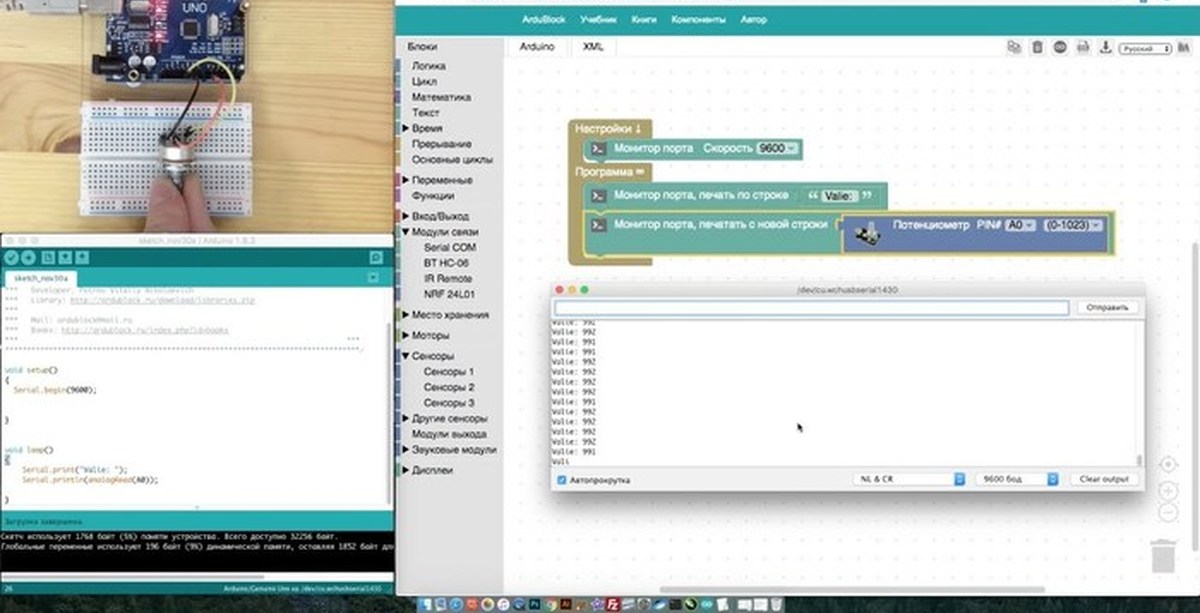The height and width of the screenshot is (613, 1200).
Task: Open the book manual icon at top right
Action: point(1183,45)
